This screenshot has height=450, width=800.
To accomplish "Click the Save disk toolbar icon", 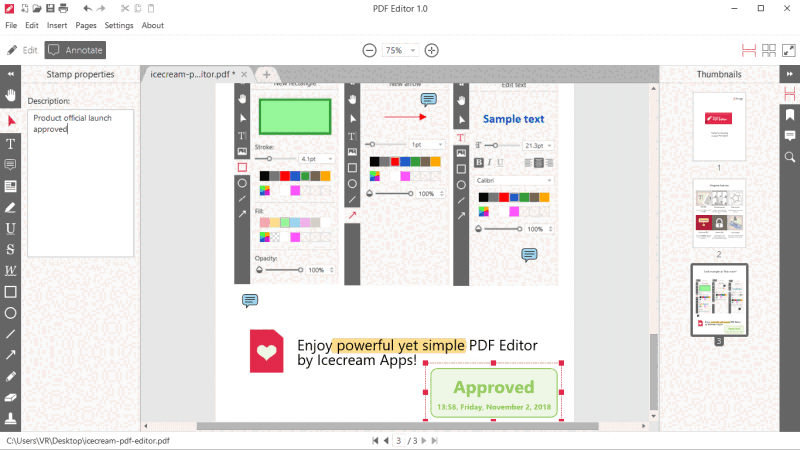I will (x=50, y=8).
